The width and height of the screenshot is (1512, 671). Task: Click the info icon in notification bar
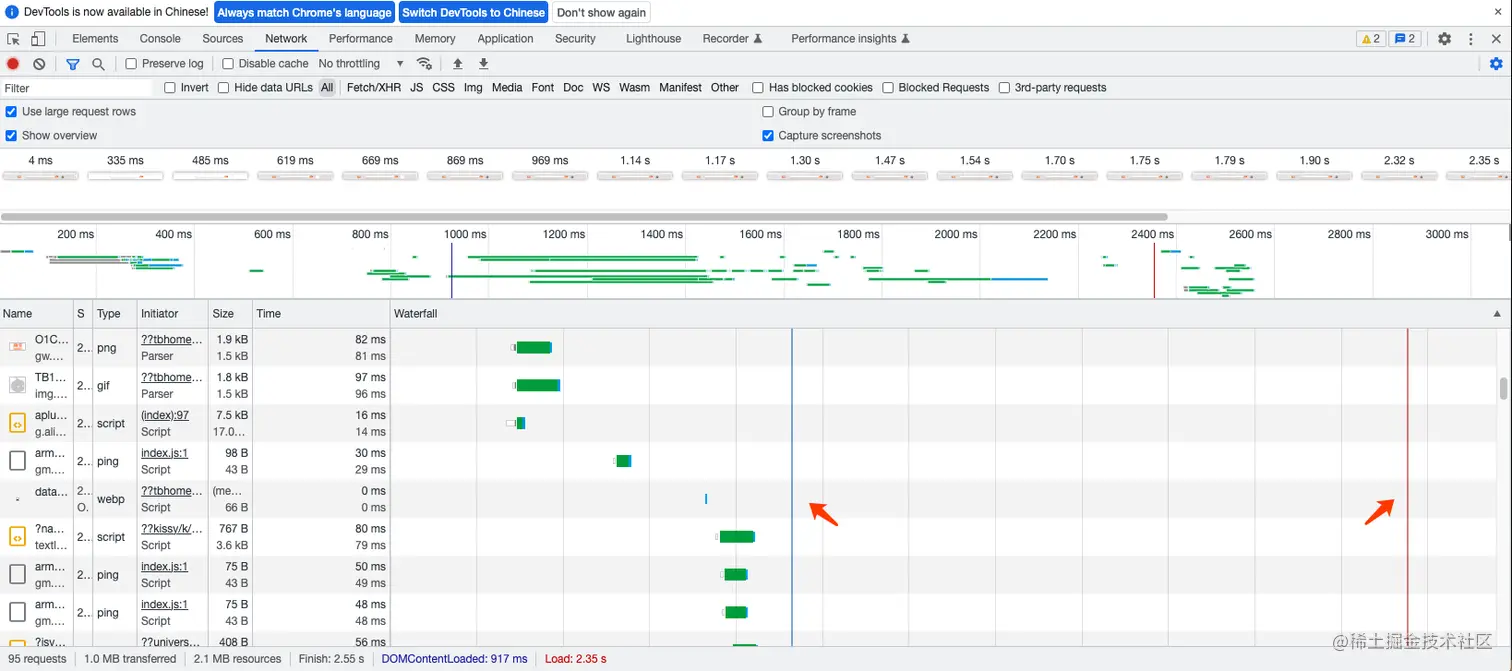pos(12,13)
